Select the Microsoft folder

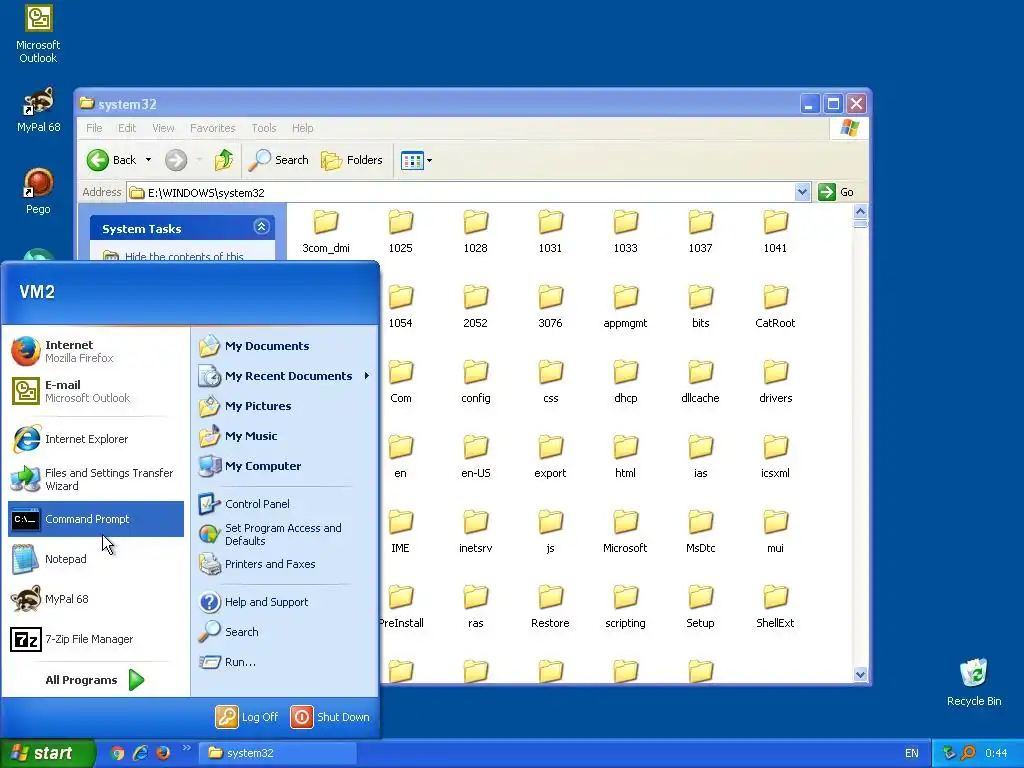click(625, 532)
